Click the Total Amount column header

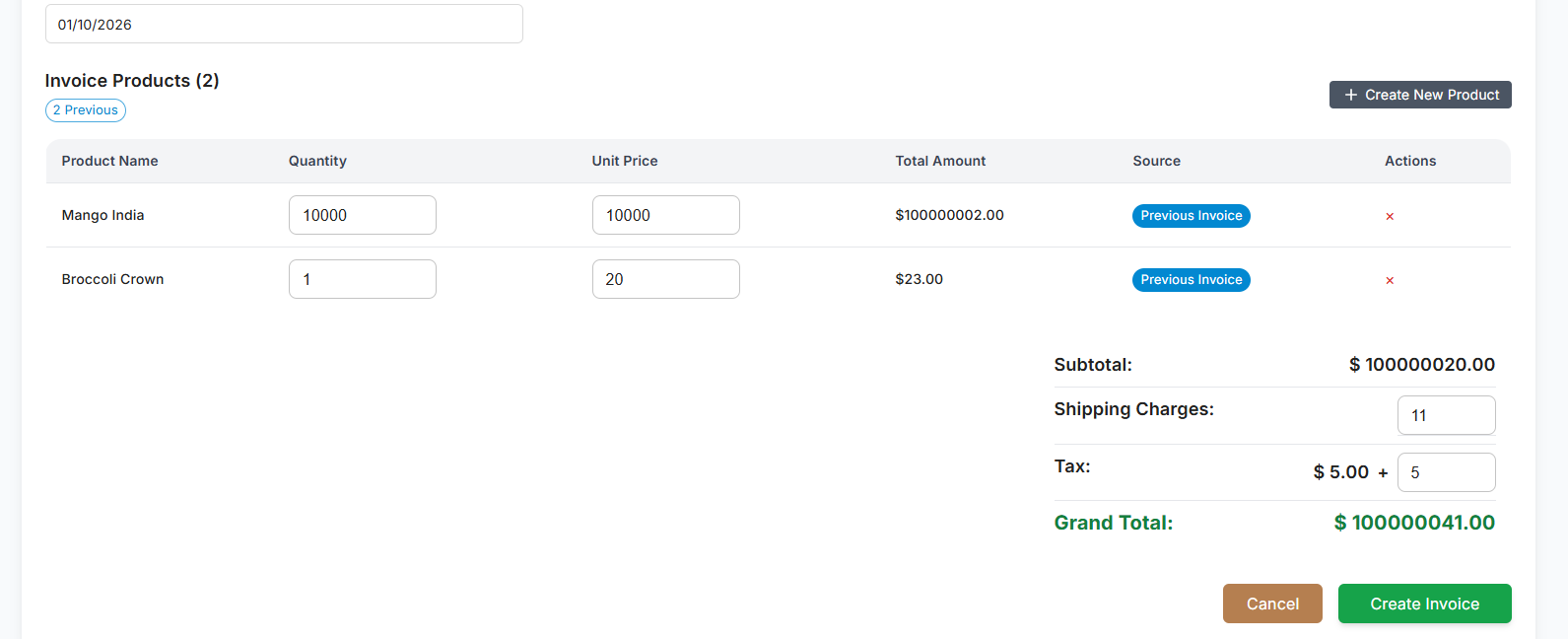point(940,161)
